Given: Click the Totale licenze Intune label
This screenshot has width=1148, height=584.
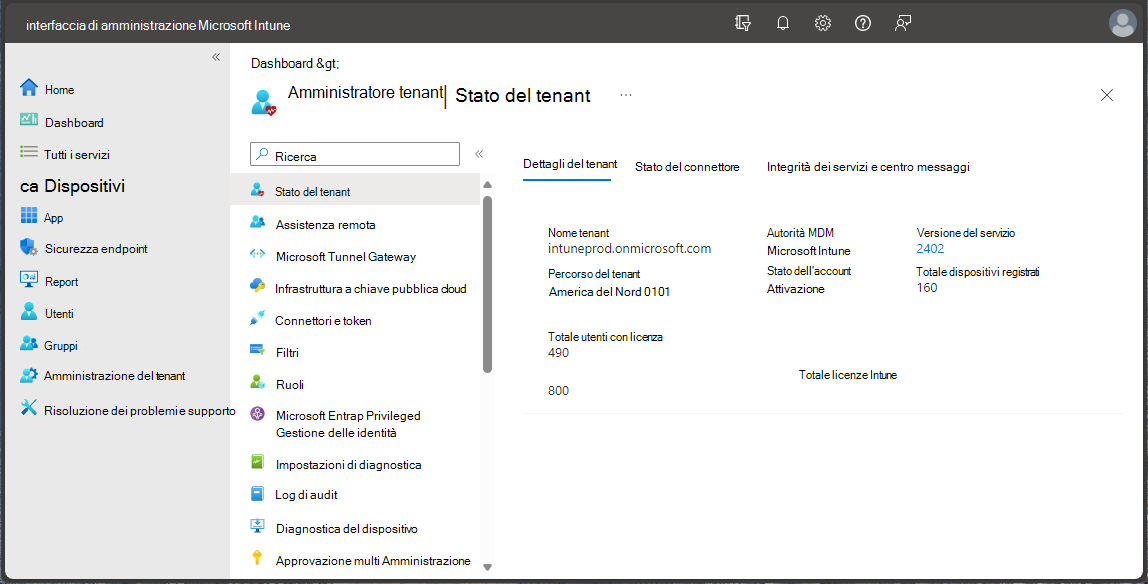Looking at the screenshot, I should coord(848,375).
